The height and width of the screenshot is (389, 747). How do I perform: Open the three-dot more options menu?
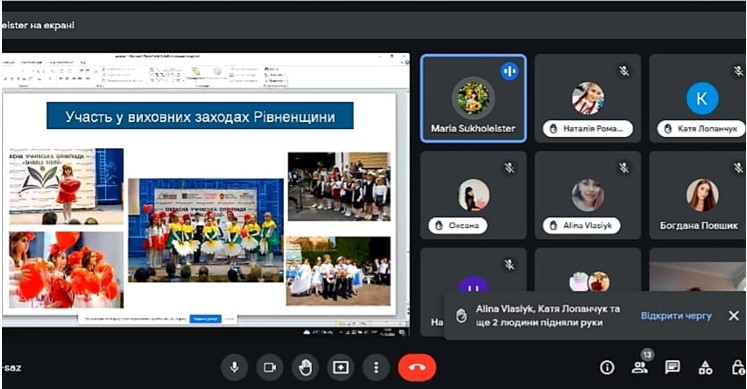(376, 368)
